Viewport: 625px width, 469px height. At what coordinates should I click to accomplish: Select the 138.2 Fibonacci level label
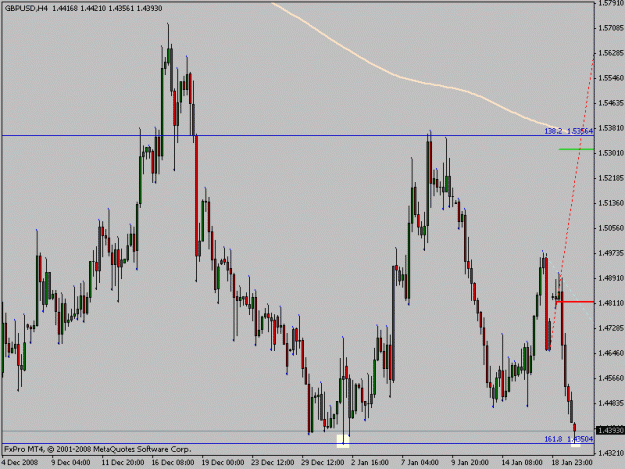point(569,131)
